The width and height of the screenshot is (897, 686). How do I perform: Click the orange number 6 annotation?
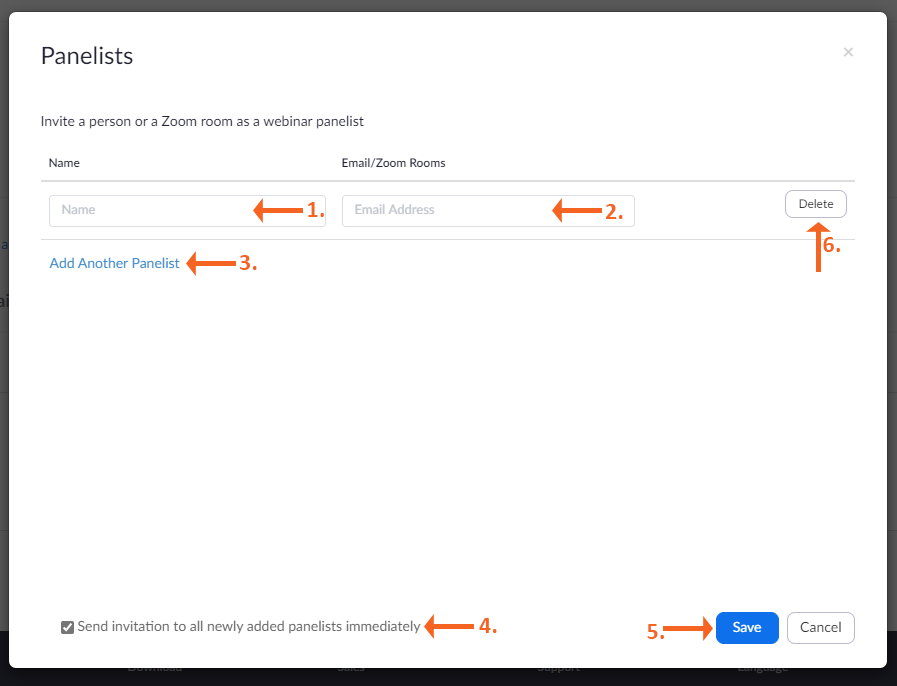click(831, 247)
